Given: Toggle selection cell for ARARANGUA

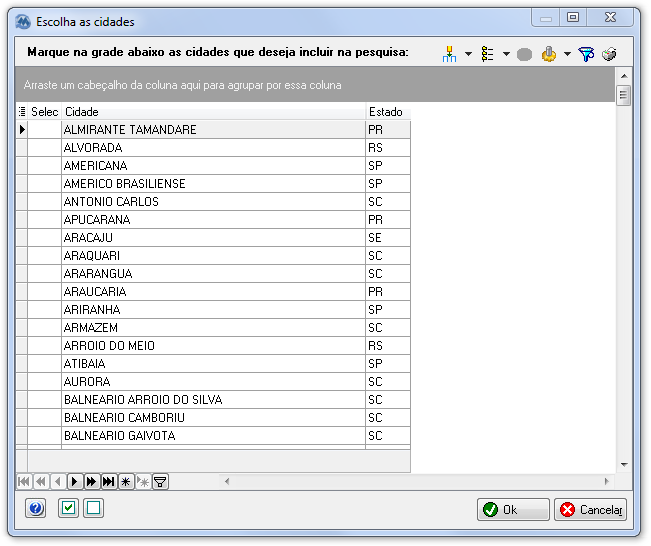Looking at the screenshot, I should coord(44,274).
